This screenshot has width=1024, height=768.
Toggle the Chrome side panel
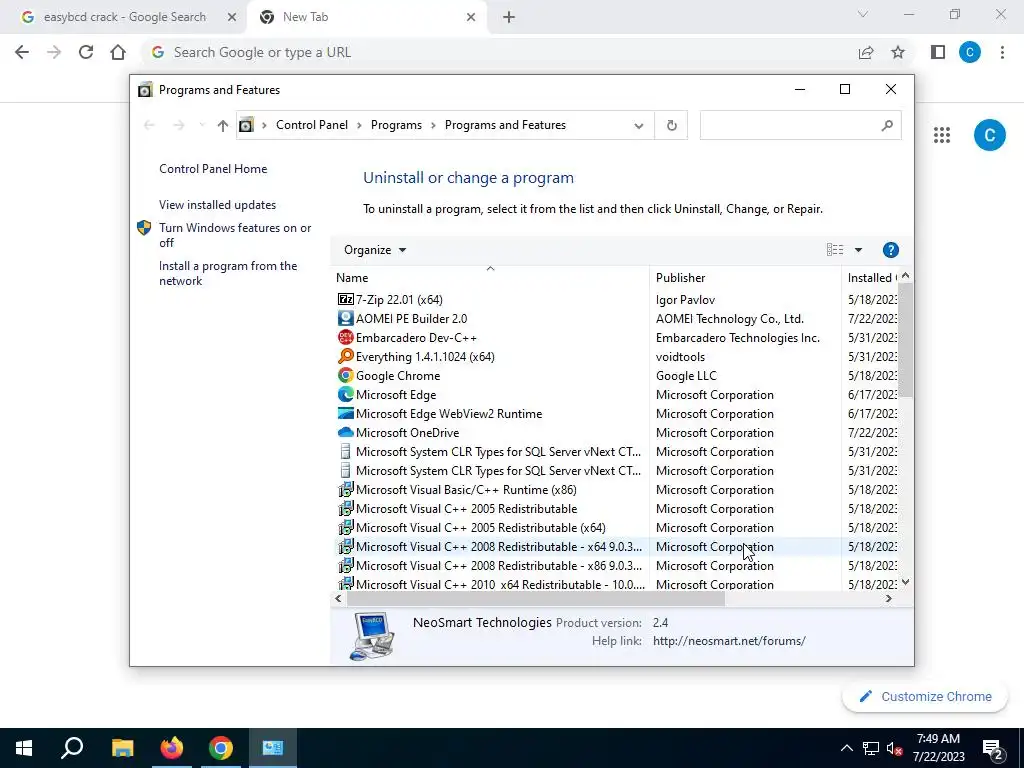coord(938,52)
